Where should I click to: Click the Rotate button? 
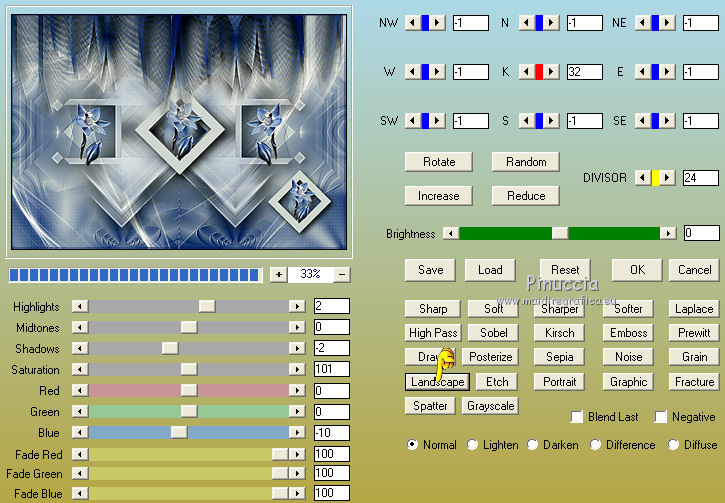tap(439, 162)
